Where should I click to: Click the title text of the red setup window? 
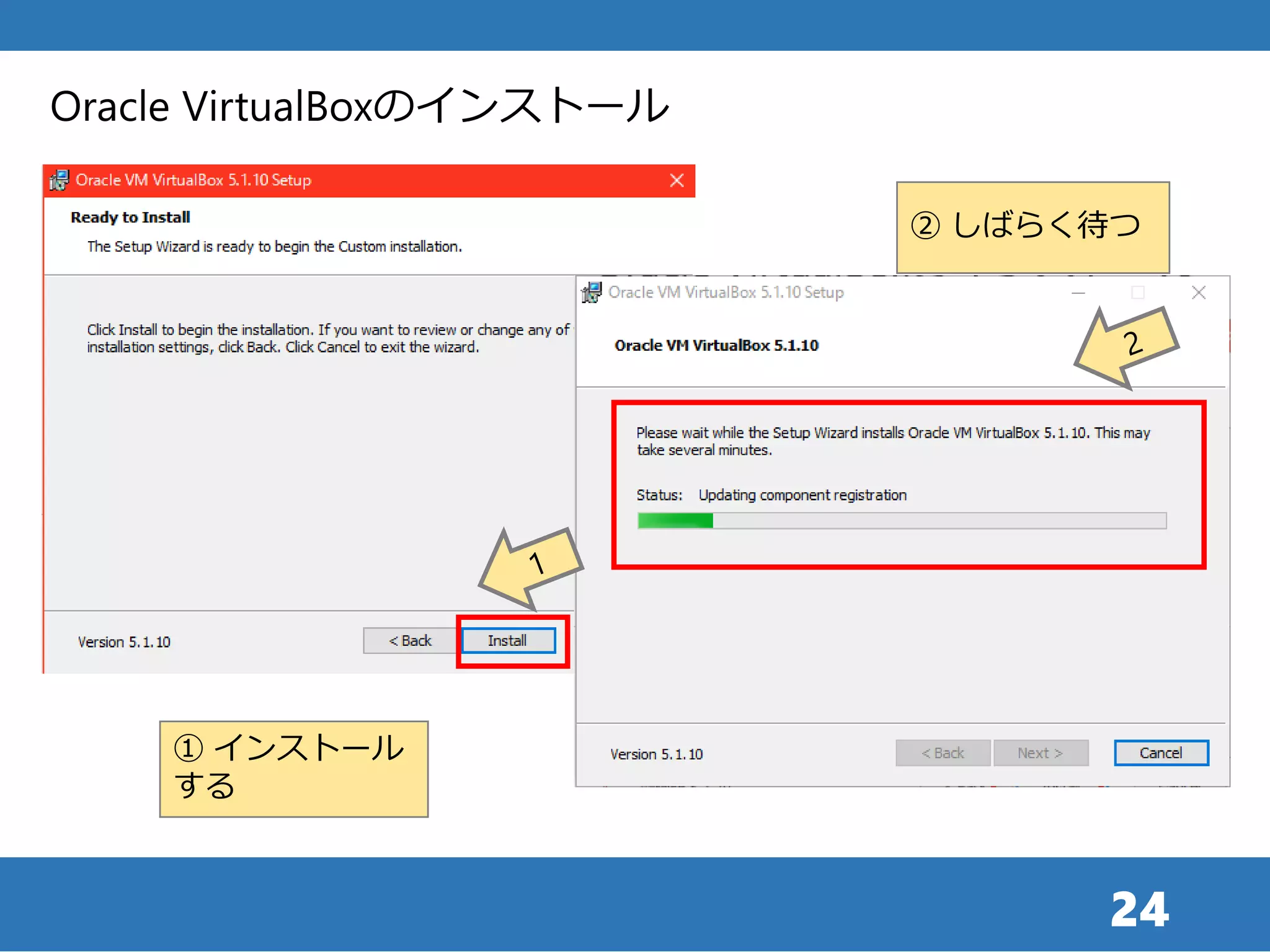pos(193,180)
